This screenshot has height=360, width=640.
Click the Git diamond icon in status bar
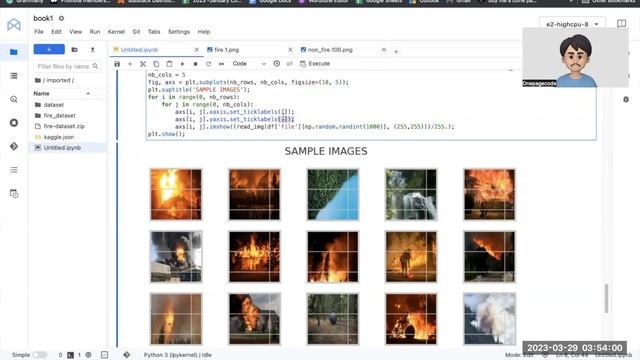(x=127, y=355)
